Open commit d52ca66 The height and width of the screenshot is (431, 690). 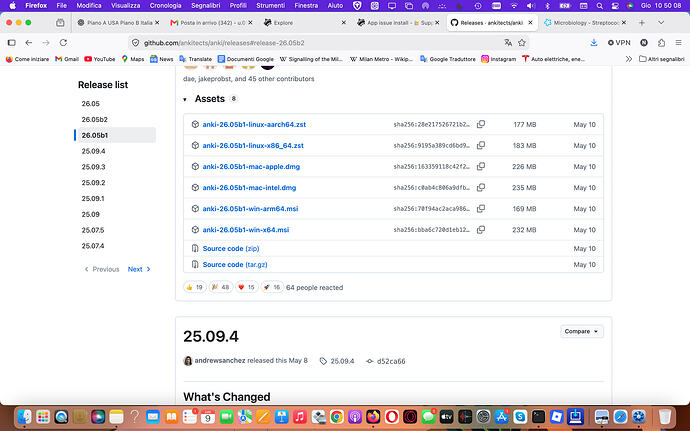point(391,361)
